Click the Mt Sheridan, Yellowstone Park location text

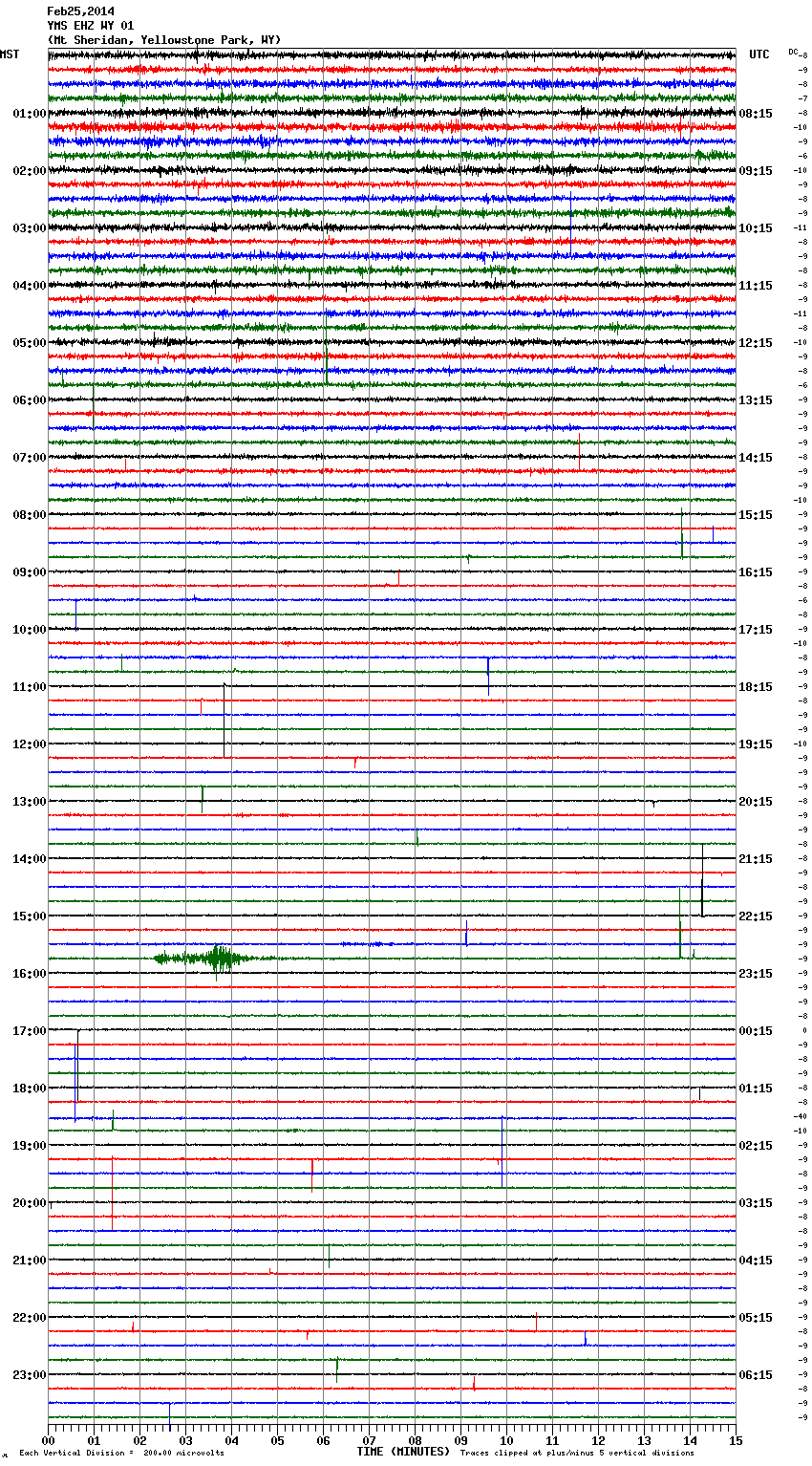(x=163, y=40)
